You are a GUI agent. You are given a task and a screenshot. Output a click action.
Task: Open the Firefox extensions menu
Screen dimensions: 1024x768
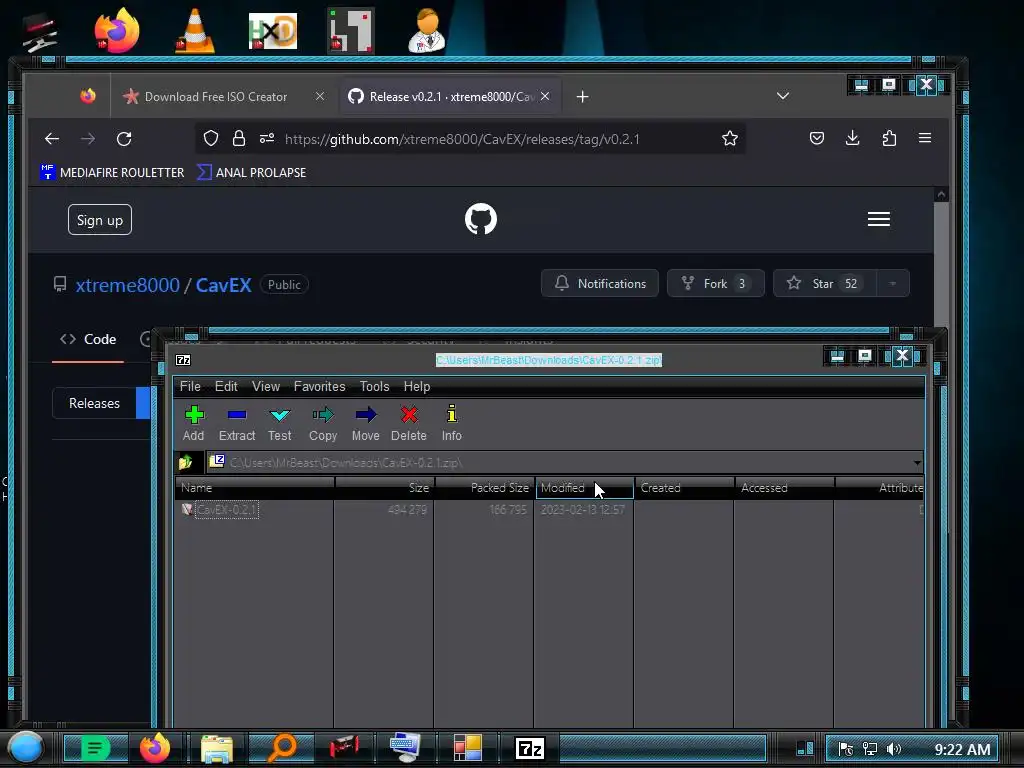[x=889, y=138]
